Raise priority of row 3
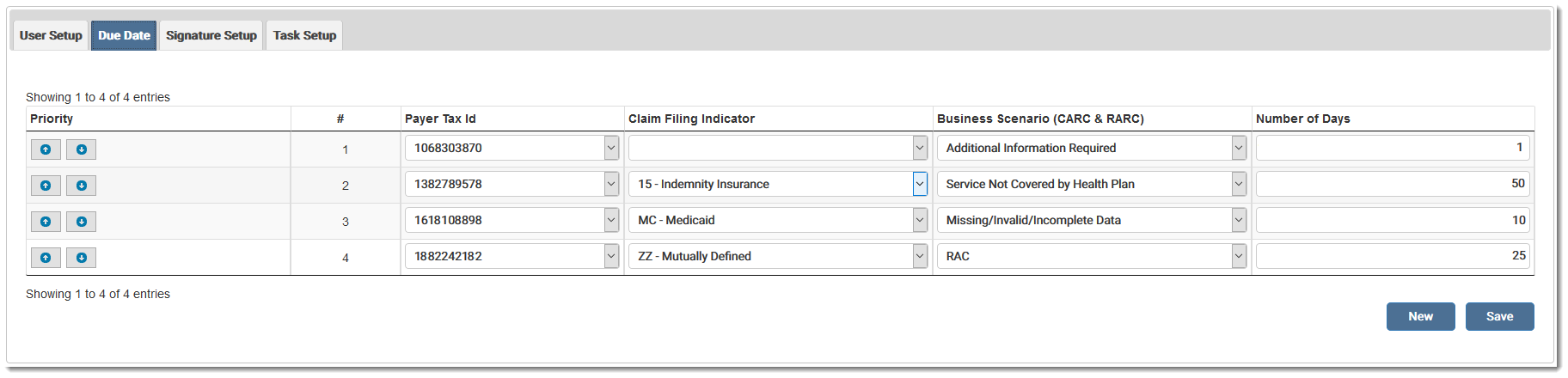 46,222
